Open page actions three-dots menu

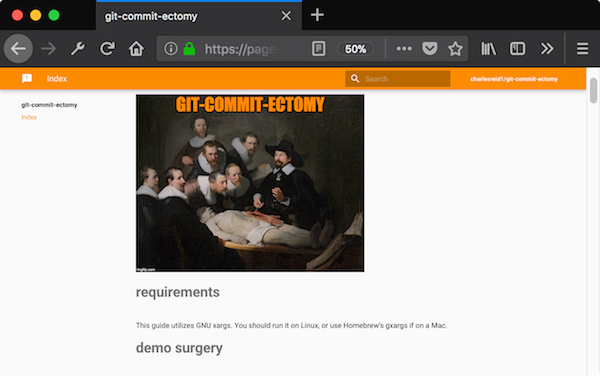coord(404,49)
